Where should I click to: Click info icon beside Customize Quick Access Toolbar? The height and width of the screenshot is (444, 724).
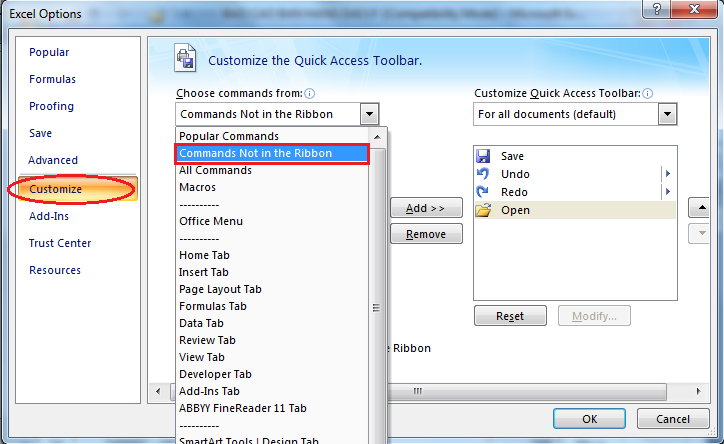click(x=648, y=94)
